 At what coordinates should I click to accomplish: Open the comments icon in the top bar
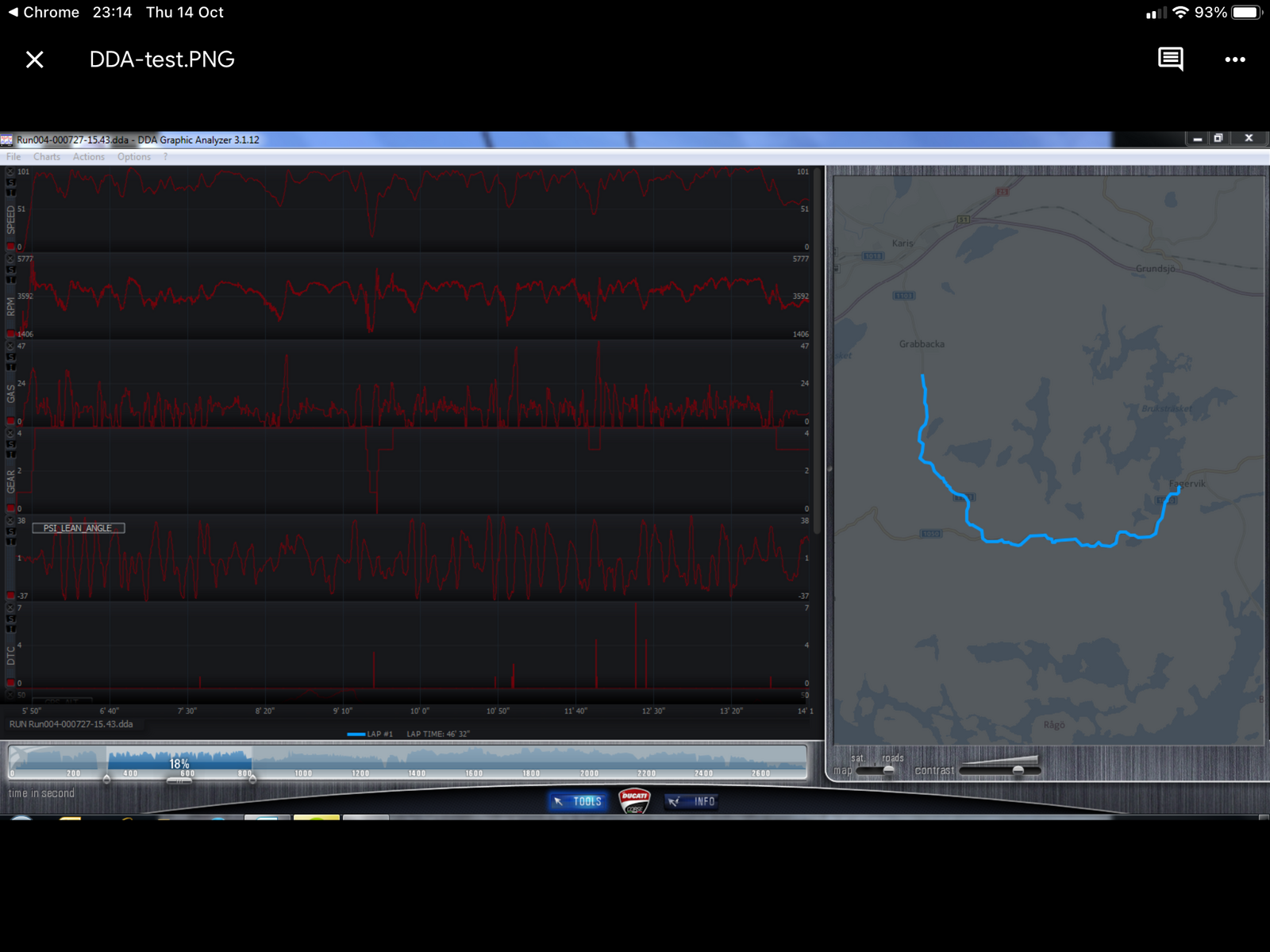[x=1170, y=59]
